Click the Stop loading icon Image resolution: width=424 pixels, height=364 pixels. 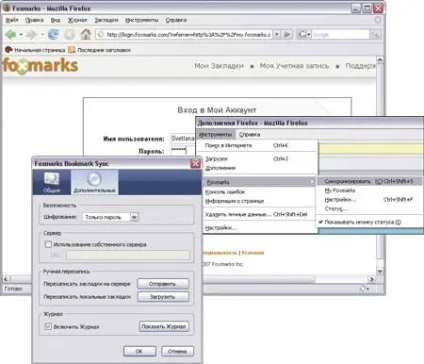coord(70,34)
